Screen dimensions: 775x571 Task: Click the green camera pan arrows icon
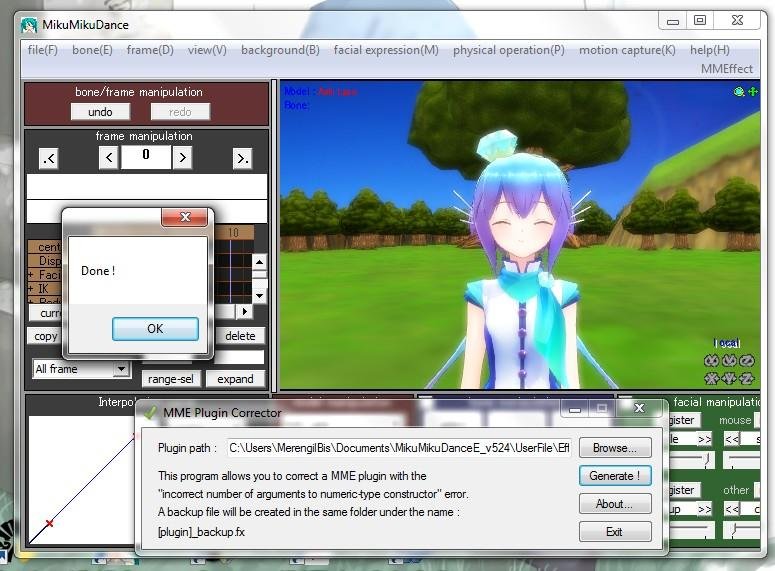pos(753,91)
